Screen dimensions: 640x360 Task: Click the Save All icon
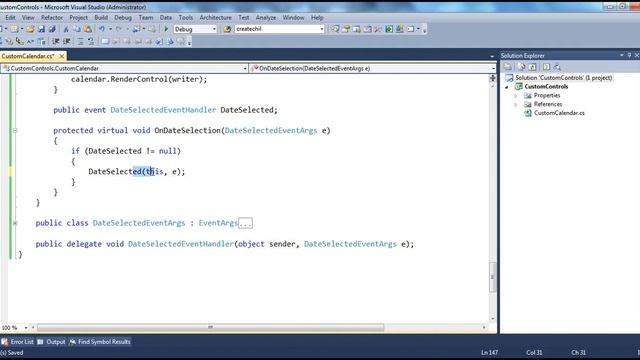52,29
